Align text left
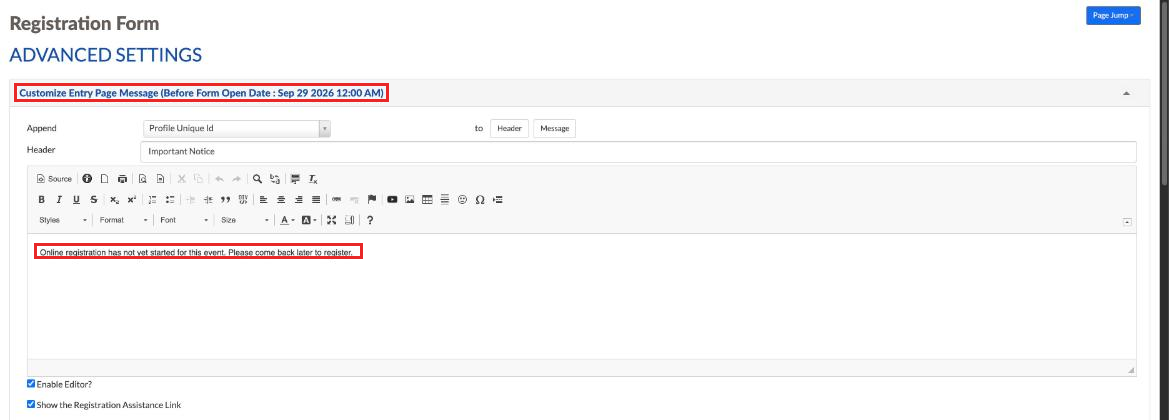 pos(263,200)
